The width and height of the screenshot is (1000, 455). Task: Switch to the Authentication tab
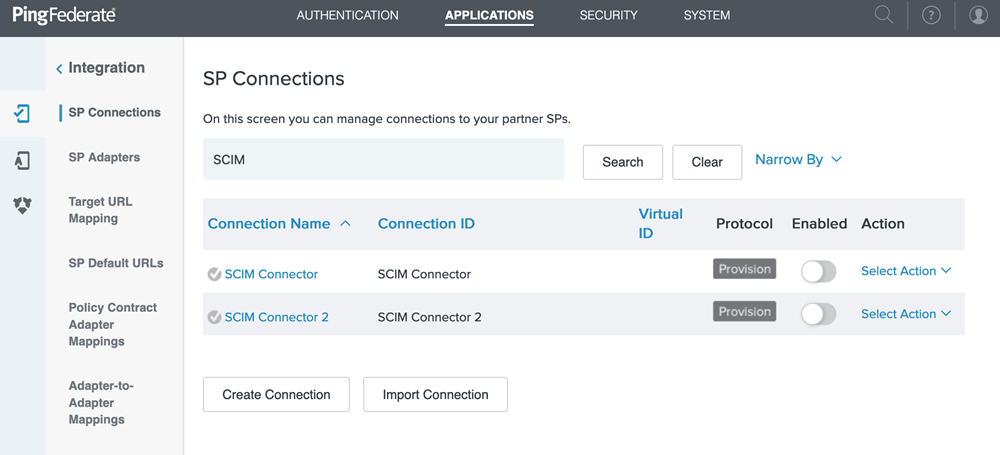coord(347,16)
